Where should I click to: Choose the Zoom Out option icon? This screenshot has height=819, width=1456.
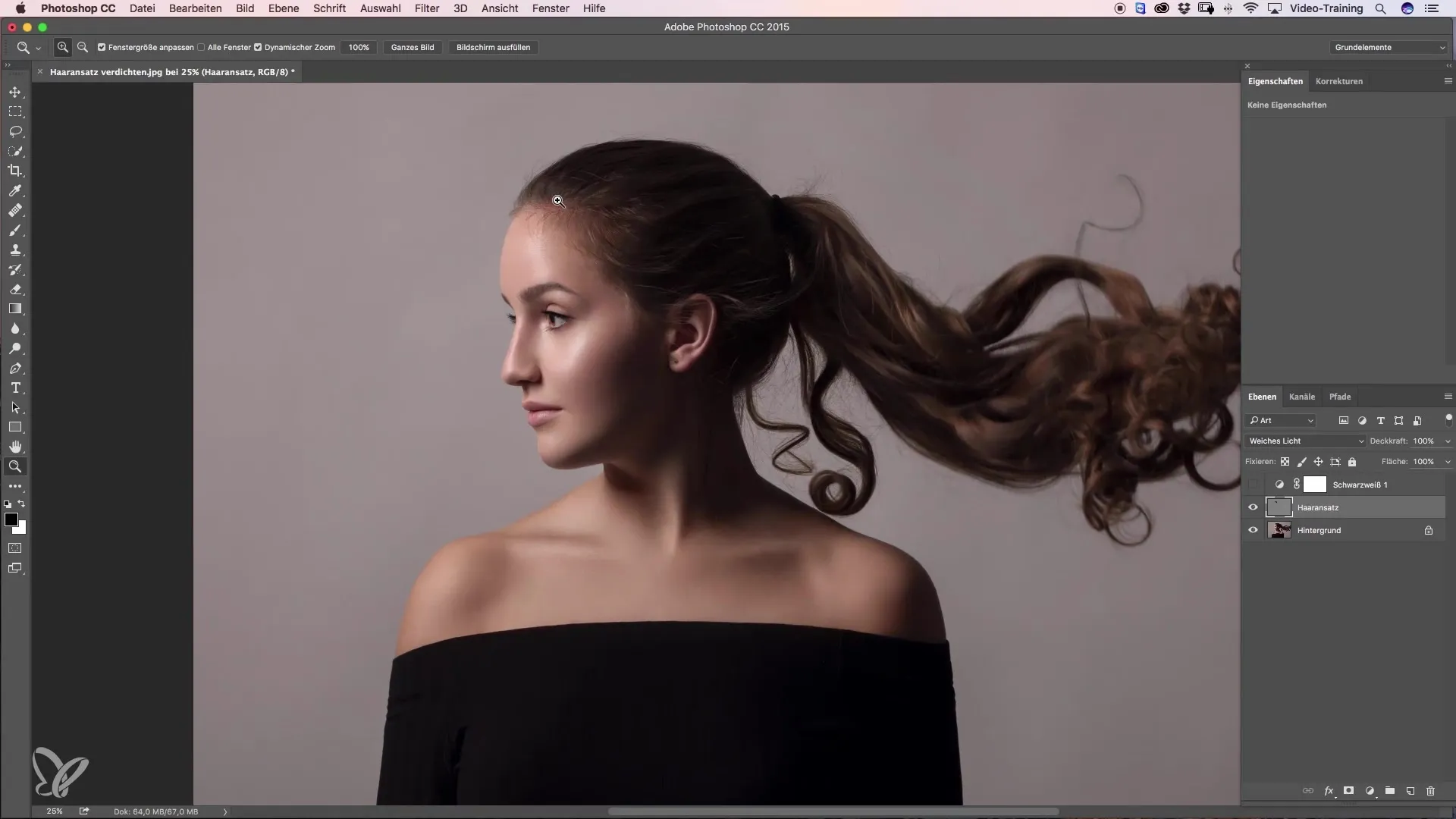(83, 47)
